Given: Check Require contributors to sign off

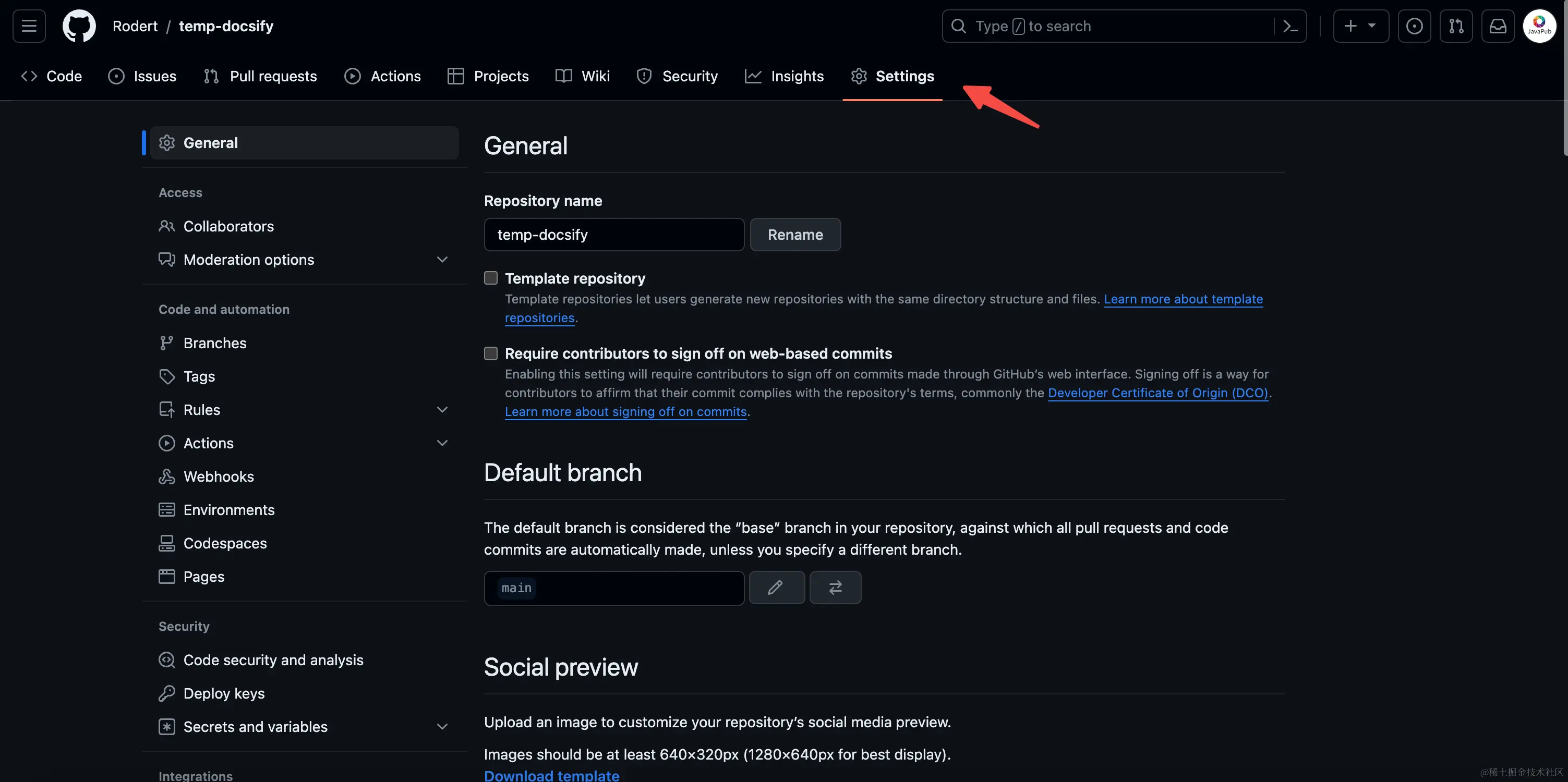Looking at the screenshot, I should (x=491, y=353).
